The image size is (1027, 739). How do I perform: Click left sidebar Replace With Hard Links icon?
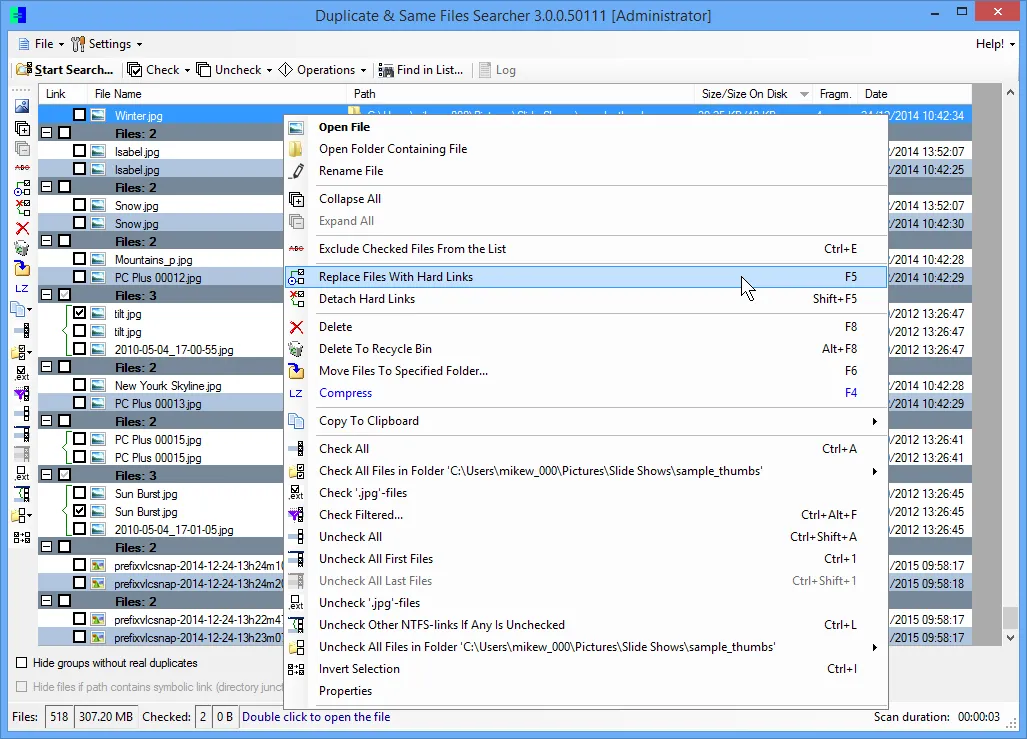click(22, 189)
